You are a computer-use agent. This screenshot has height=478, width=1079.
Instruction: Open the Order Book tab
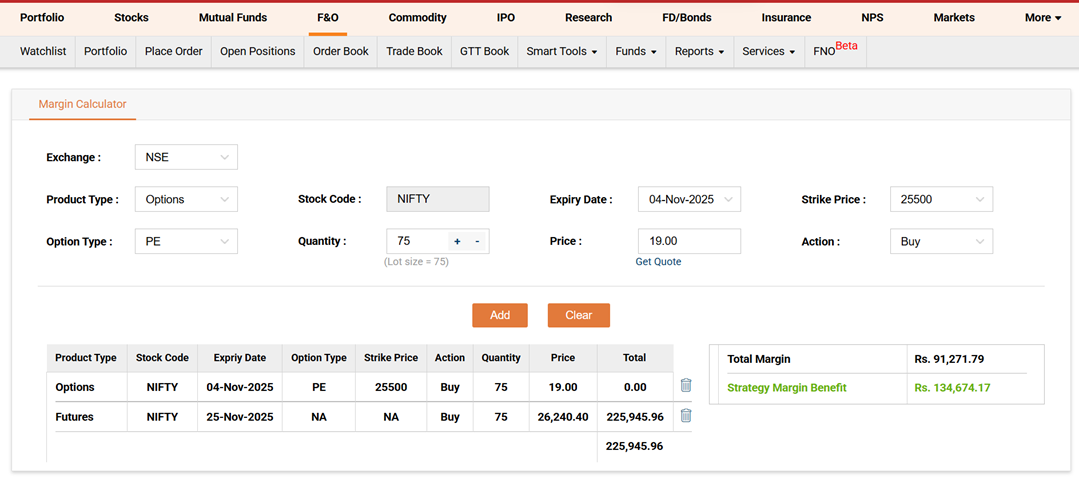tap(341, 51)
